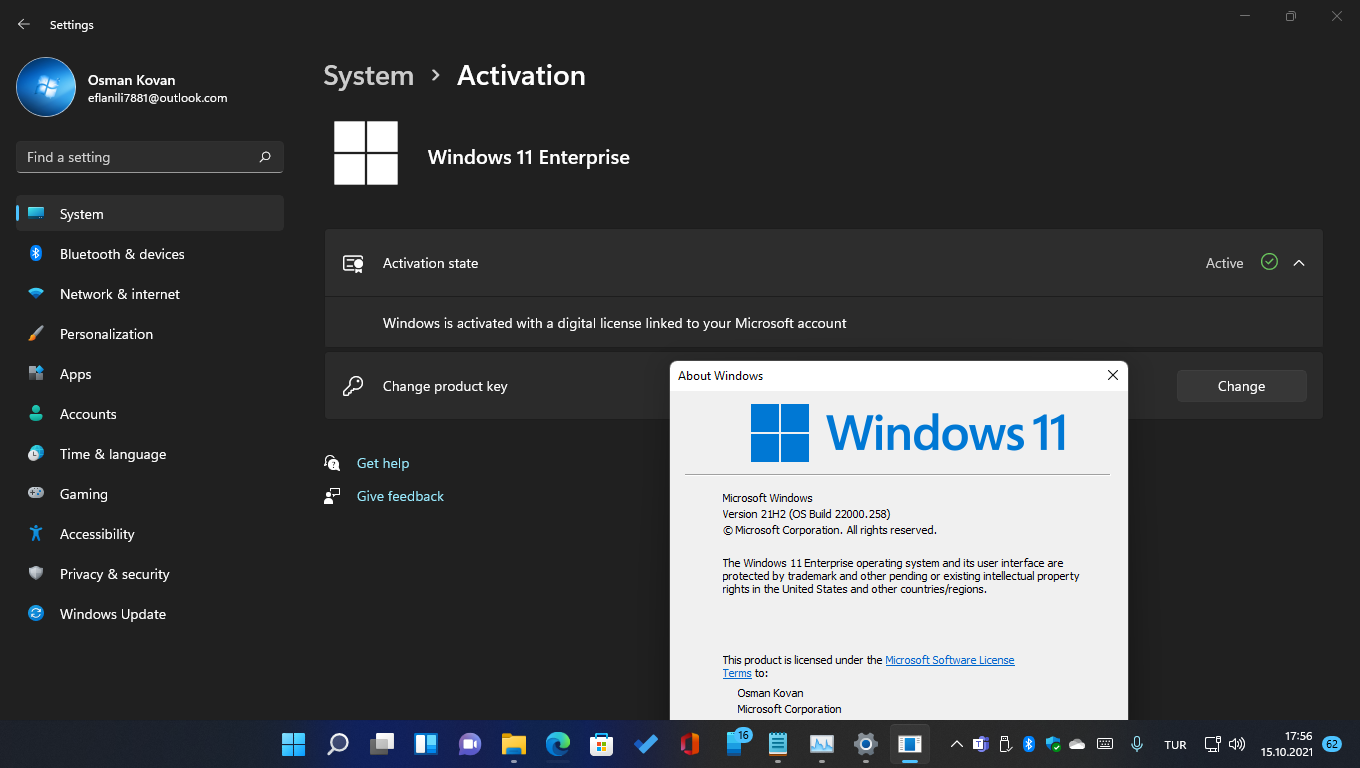
Task: Open Microsoft Store from the taskbar
Action: pos(602,744)
